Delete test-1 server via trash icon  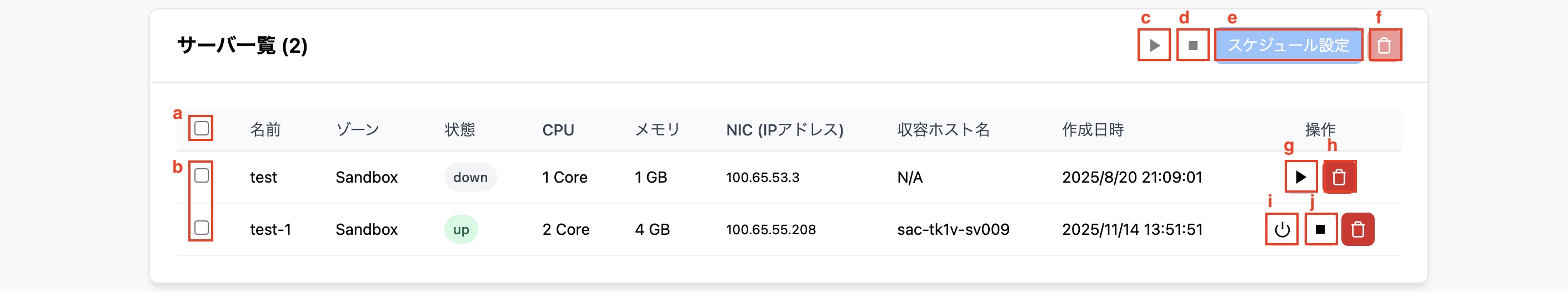coord(1358,229)
